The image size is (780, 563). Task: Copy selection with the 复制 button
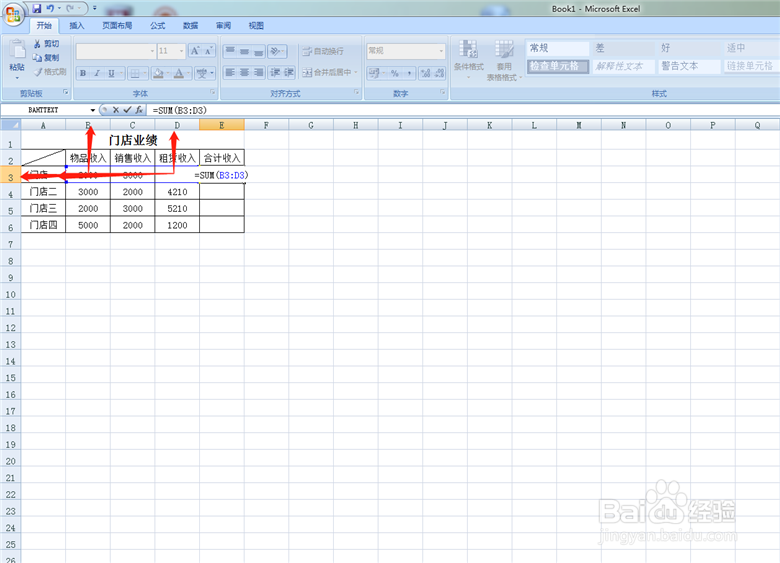point(46,58)
